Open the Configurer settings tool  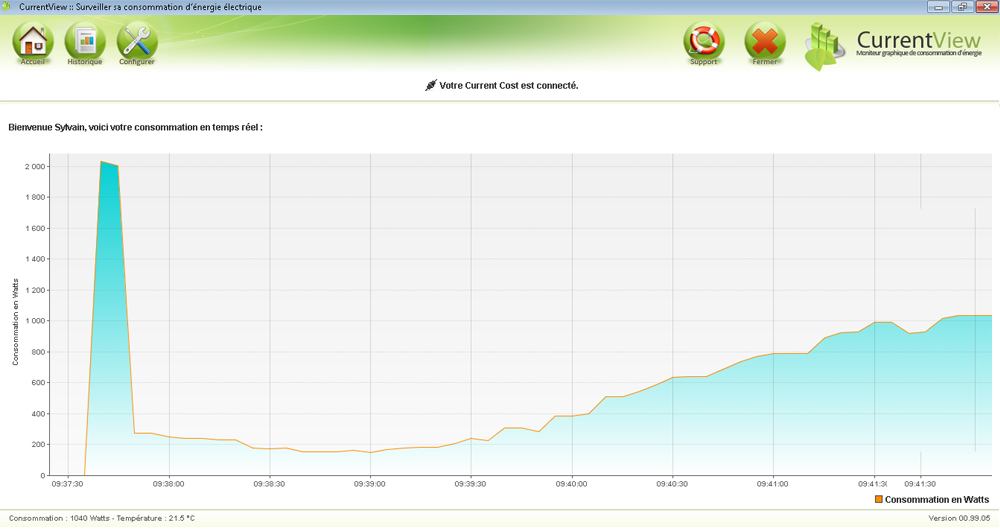click(137, 42)
